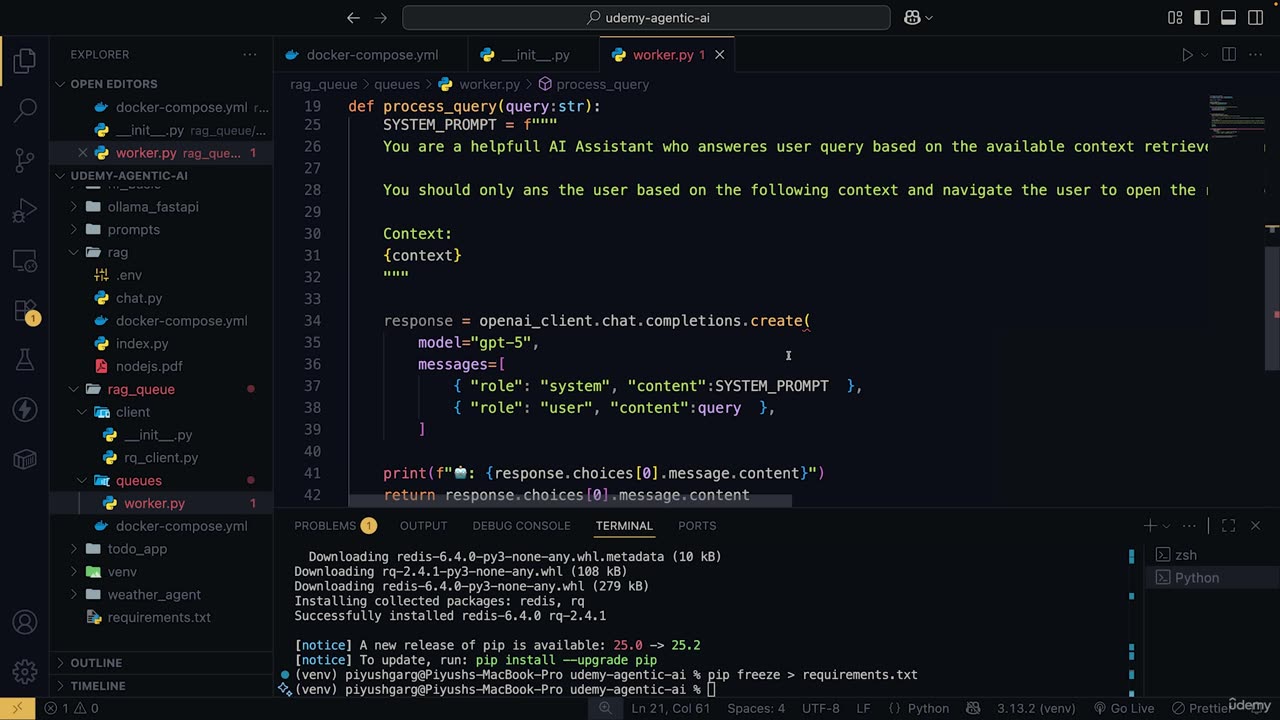Click the code minimap preview
1280x720 pixels.
[x=1237, y=116]
